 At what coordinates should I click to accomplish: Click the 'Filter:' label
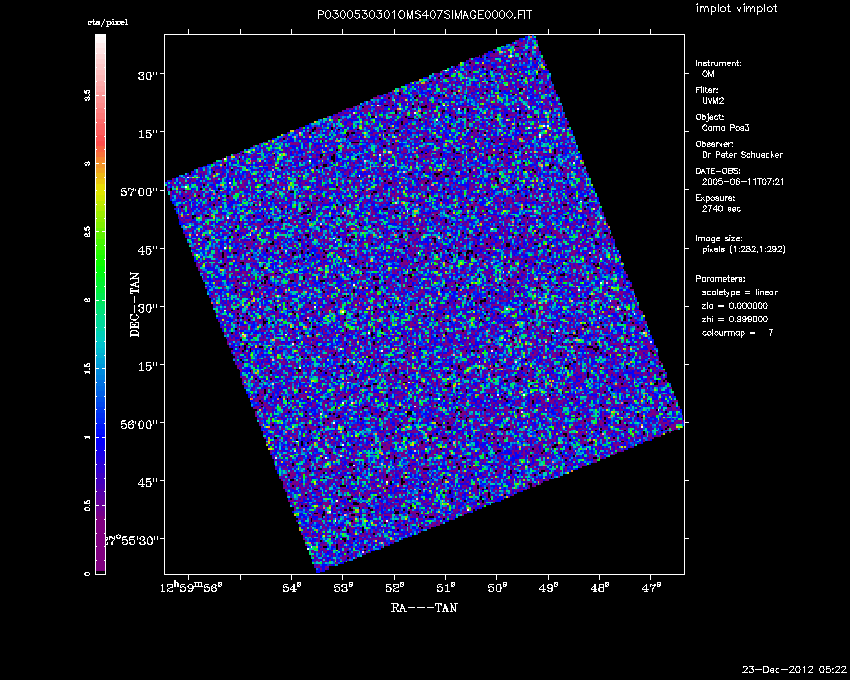coord(707,90)
